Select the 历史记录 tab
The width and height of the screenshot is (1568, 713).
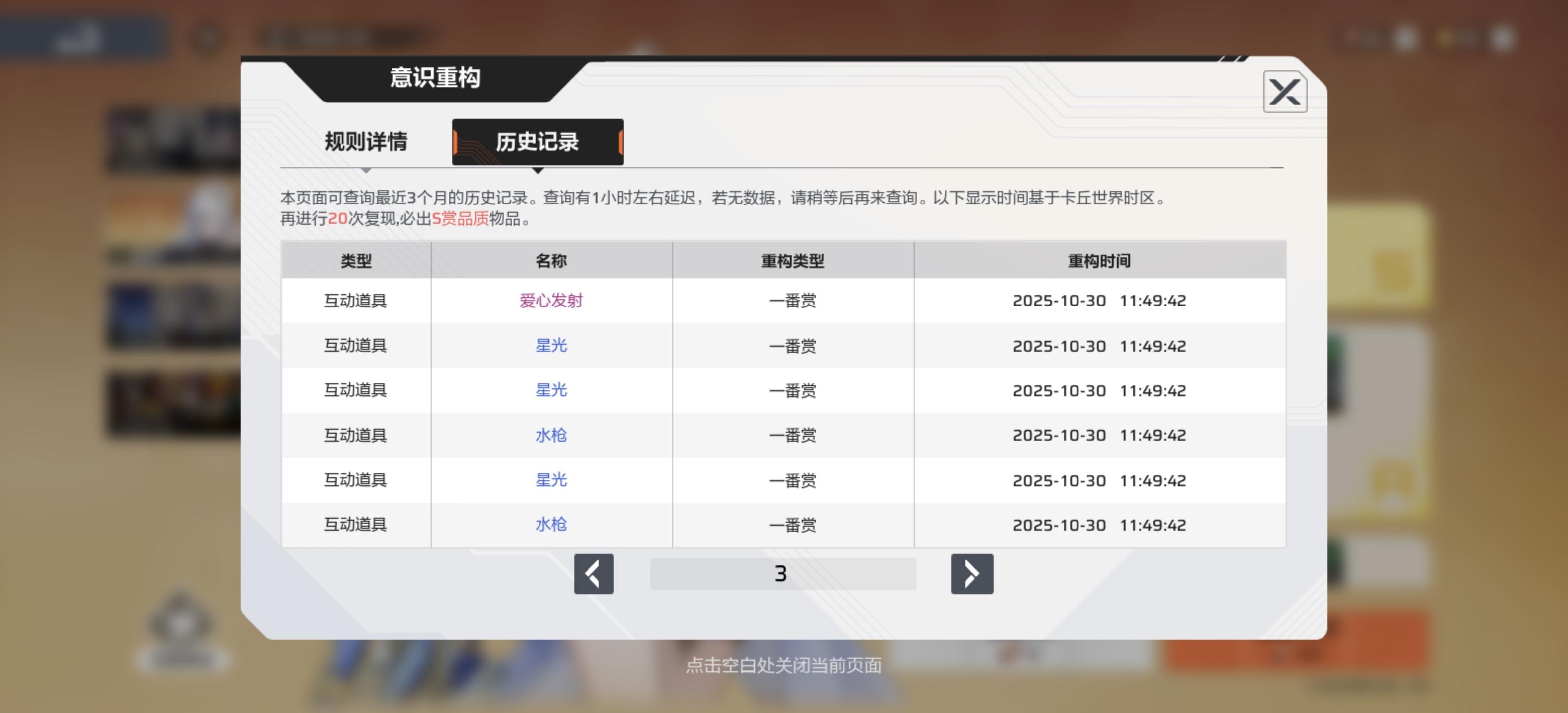pos(538,141)
